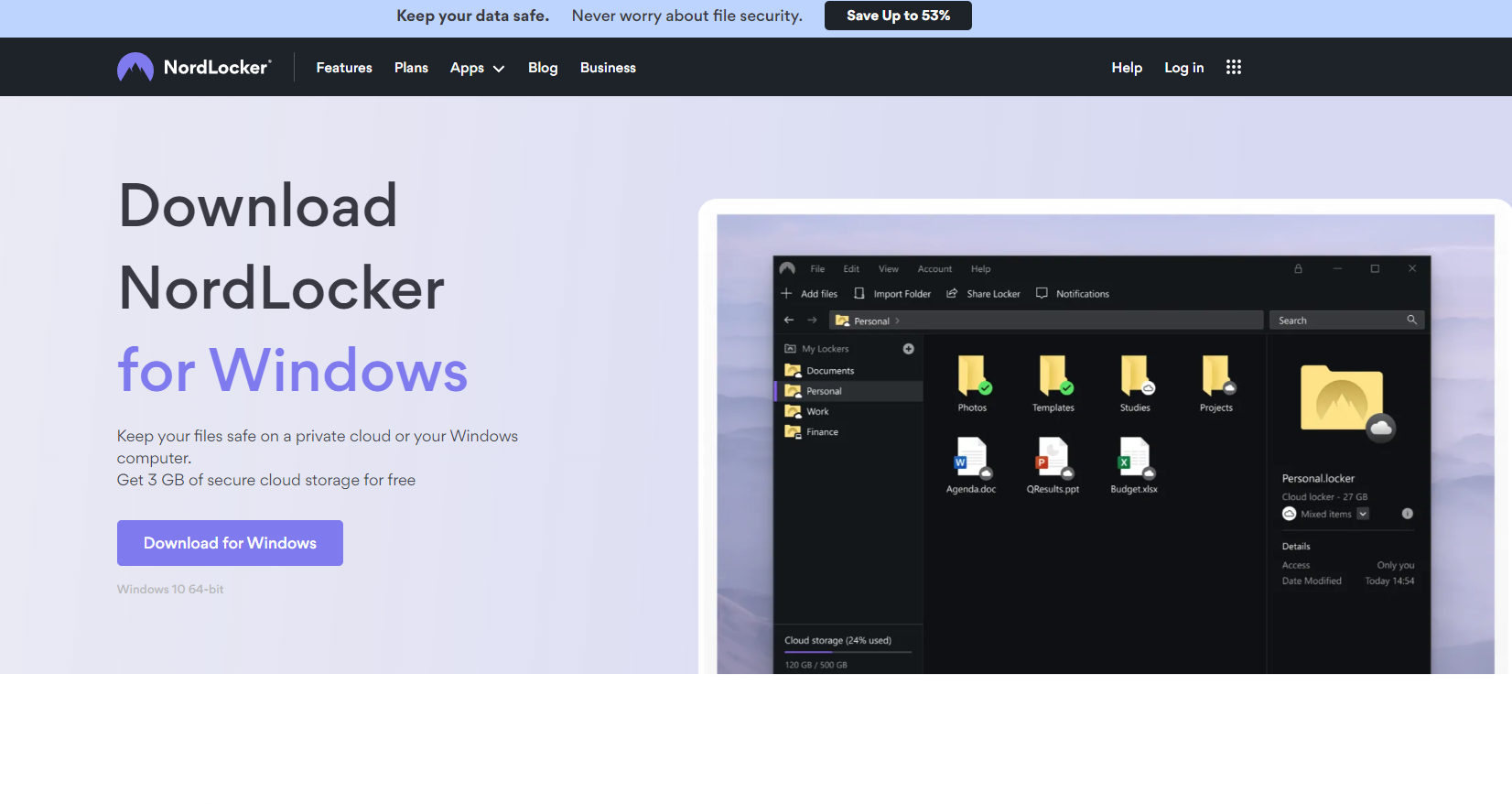Image resolution: width=1512 pixels, height=804 pixels.
Task: Click the Photos folder icon
Action: 972,375
